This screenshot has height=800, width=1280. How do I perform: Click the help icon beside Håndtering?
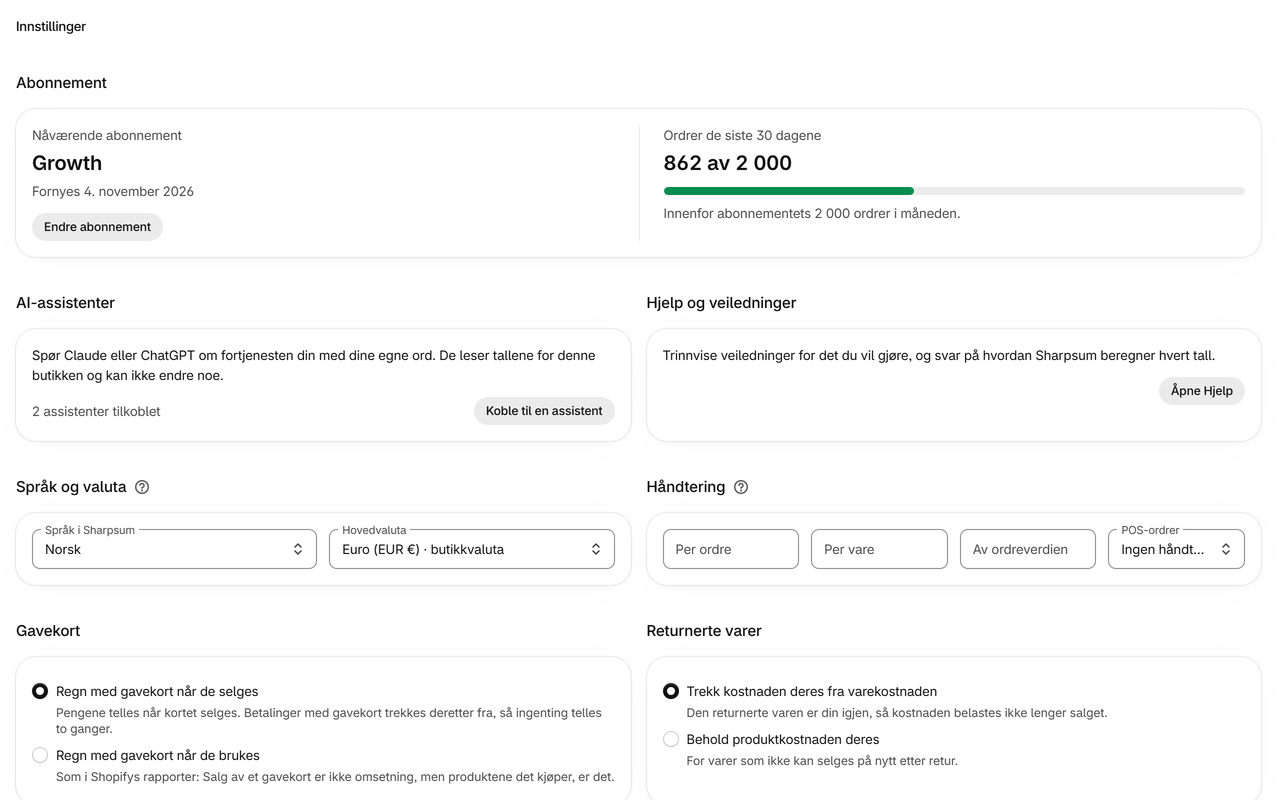pyautogui.click(x=741, y=487)
